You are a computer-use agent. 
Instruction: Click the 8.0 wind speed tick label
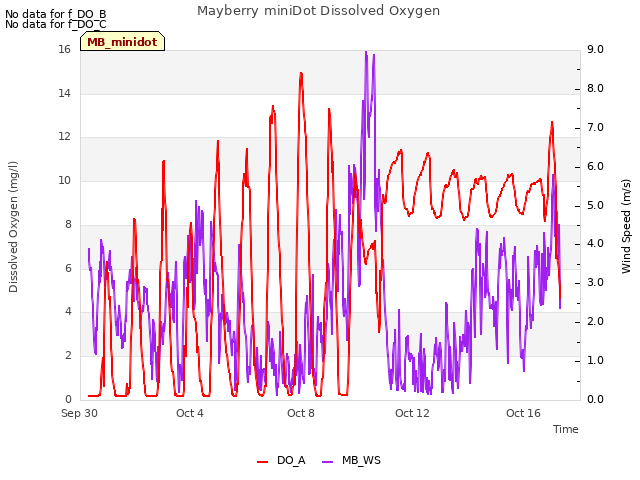(595, 89)
